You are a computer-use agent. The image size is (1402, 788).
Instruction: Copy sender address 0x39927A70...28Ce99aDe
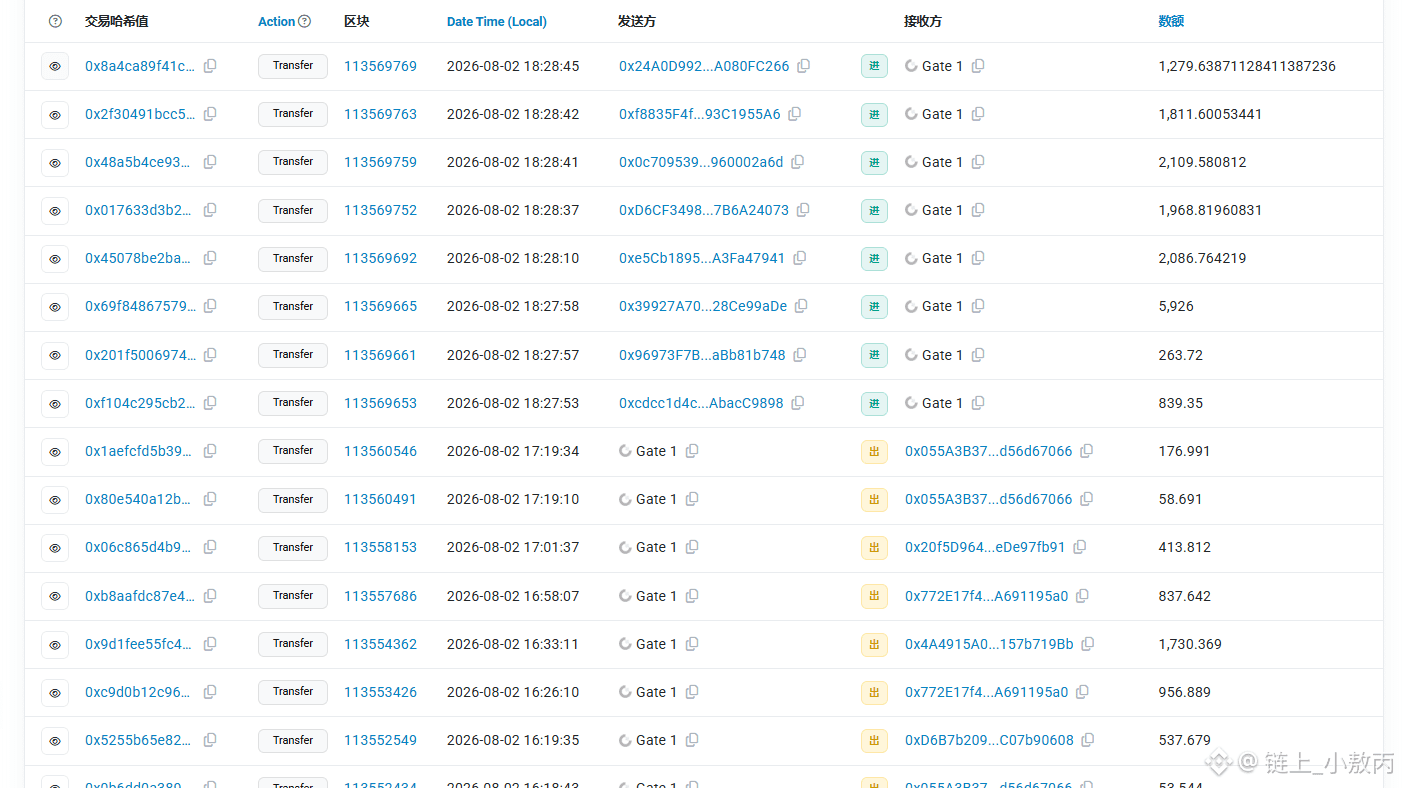tap(801, 306)
